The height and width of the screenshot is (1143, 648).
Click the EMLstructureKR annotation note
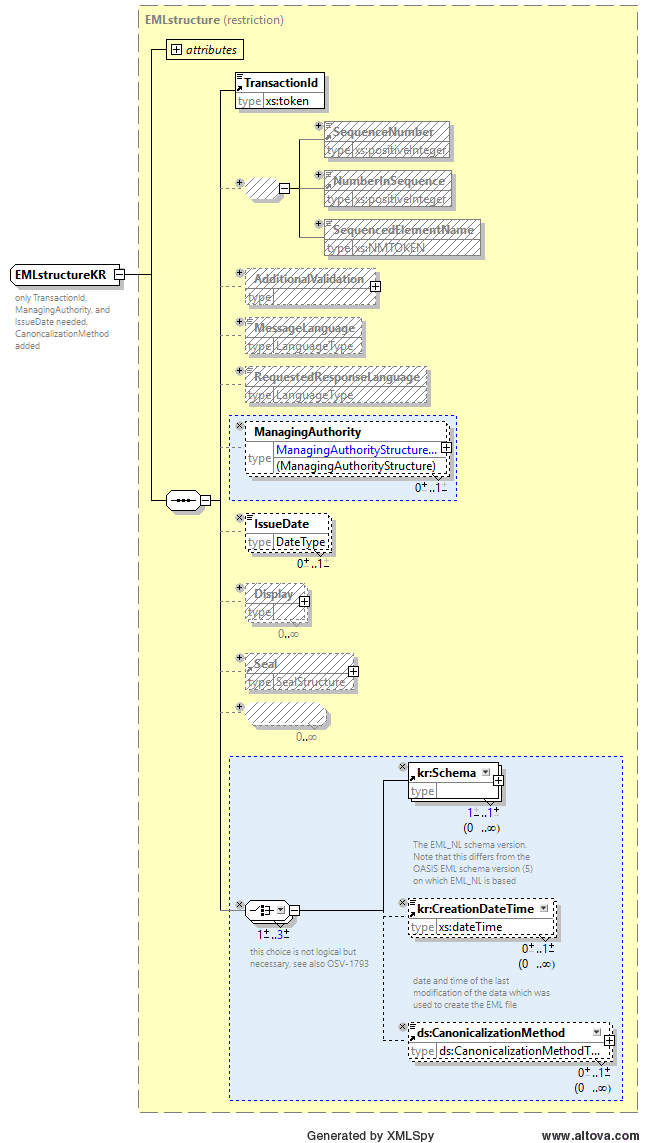[x=62, y=322]
